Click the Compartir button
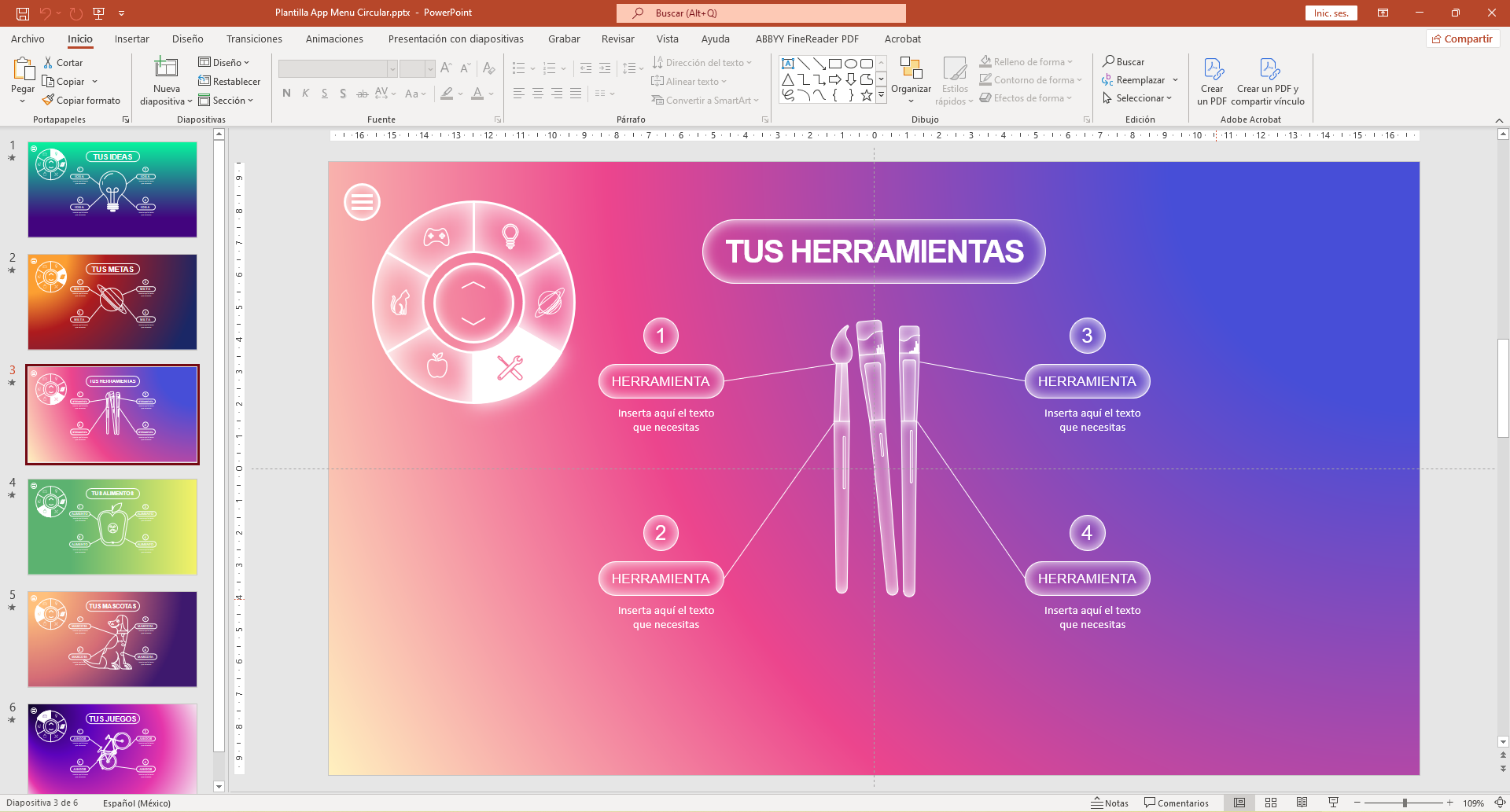 (1462, 39)
